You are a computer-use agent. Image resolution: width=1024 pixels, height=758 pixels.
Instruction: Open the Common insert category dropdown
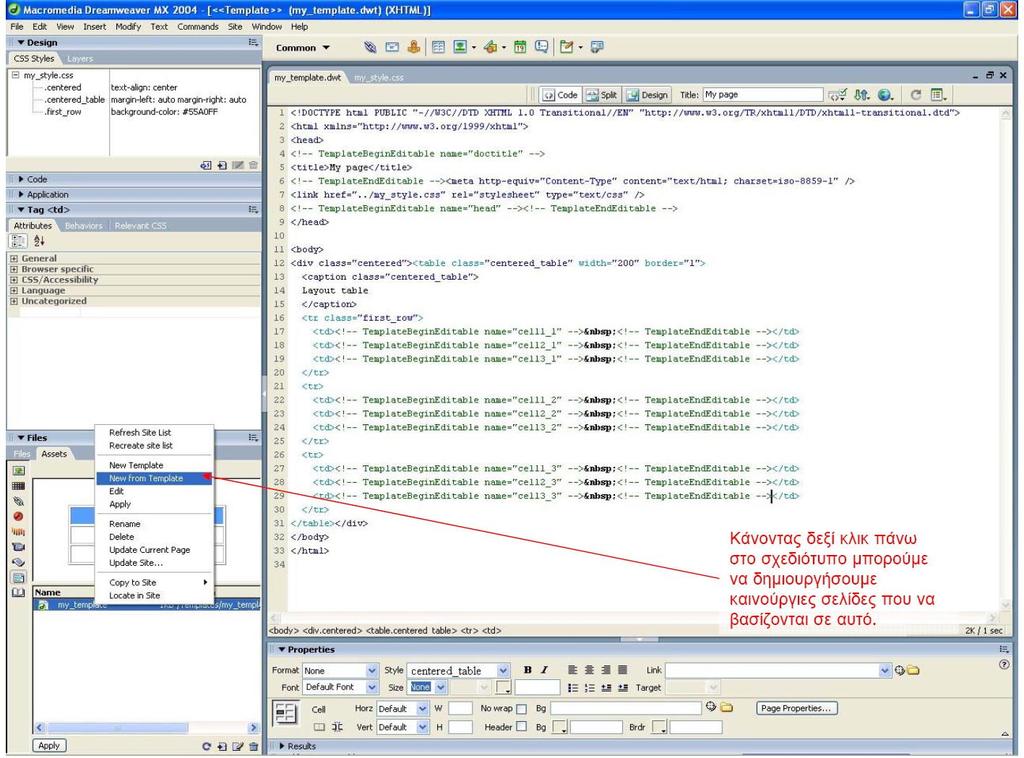(303, 48)
